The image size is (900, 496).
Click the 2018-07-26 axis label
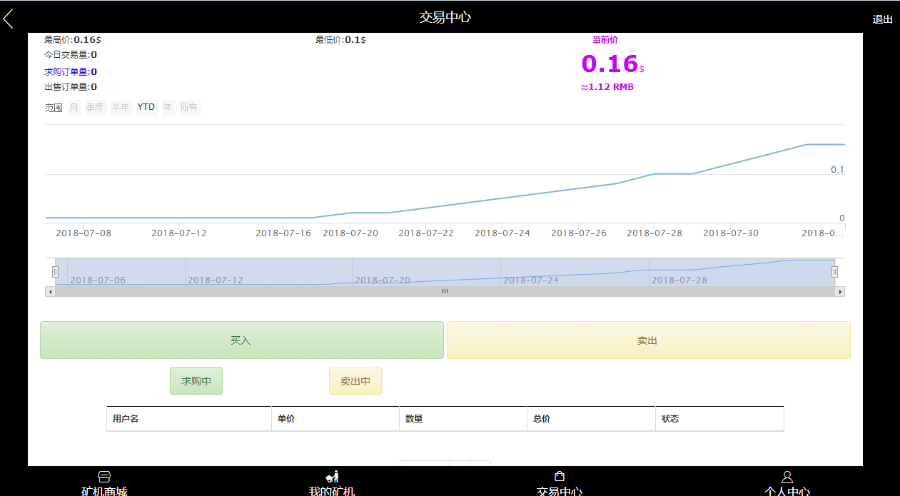click(x=579, y=233)
